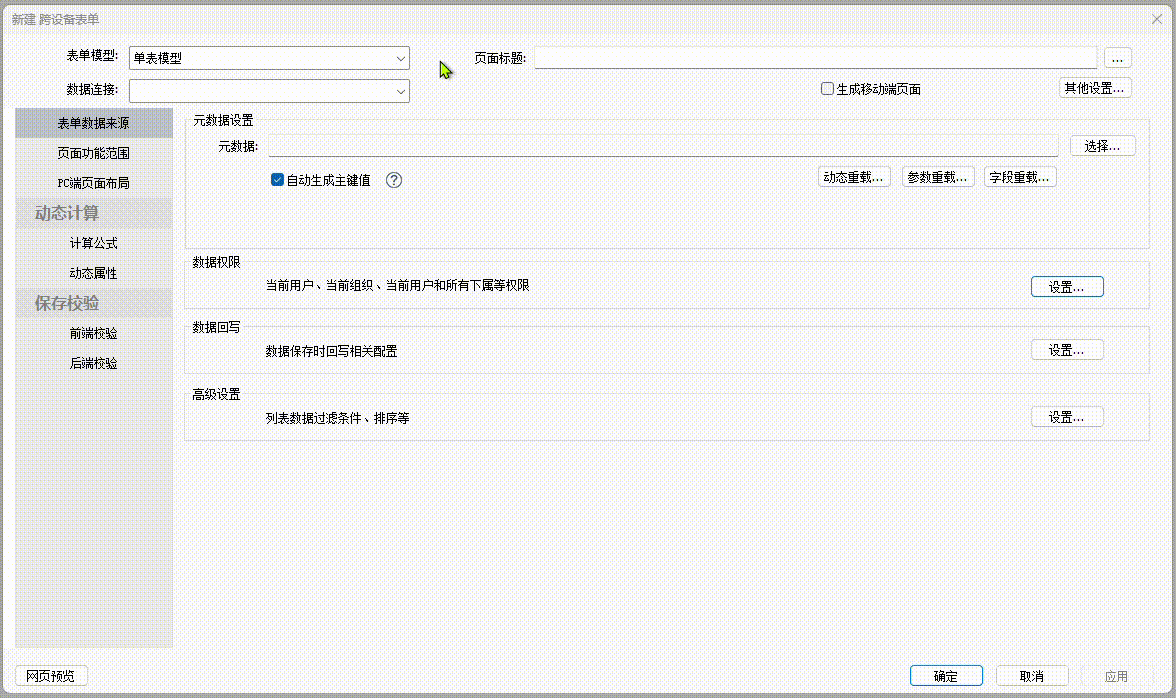This screenshot has height=698, width=1176.
Task: Select 动态属性 in the sidebar
Action: click(93, 273)
